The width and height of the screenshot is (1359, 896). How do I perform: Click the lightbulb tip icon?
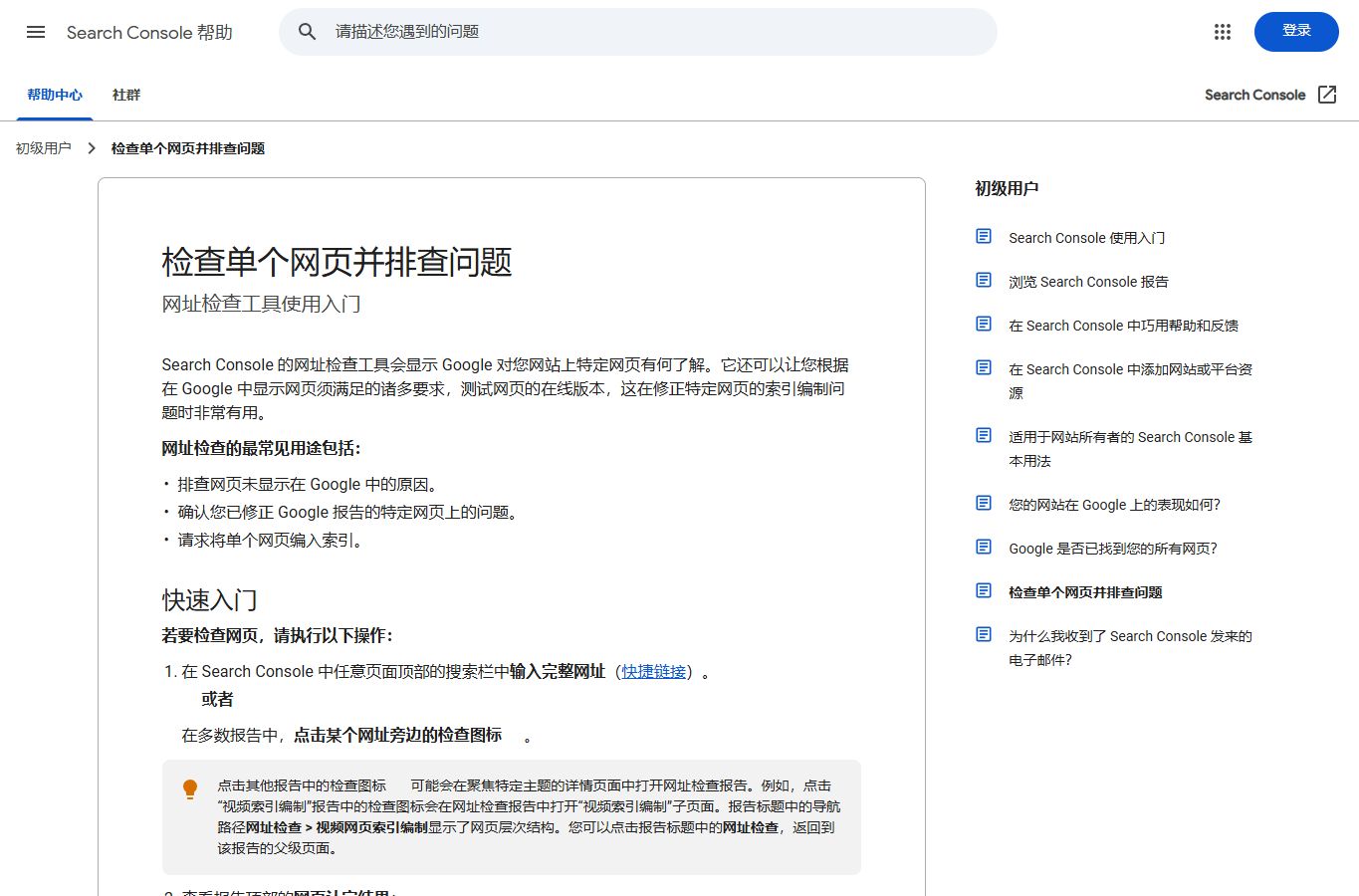pos(190,789)
